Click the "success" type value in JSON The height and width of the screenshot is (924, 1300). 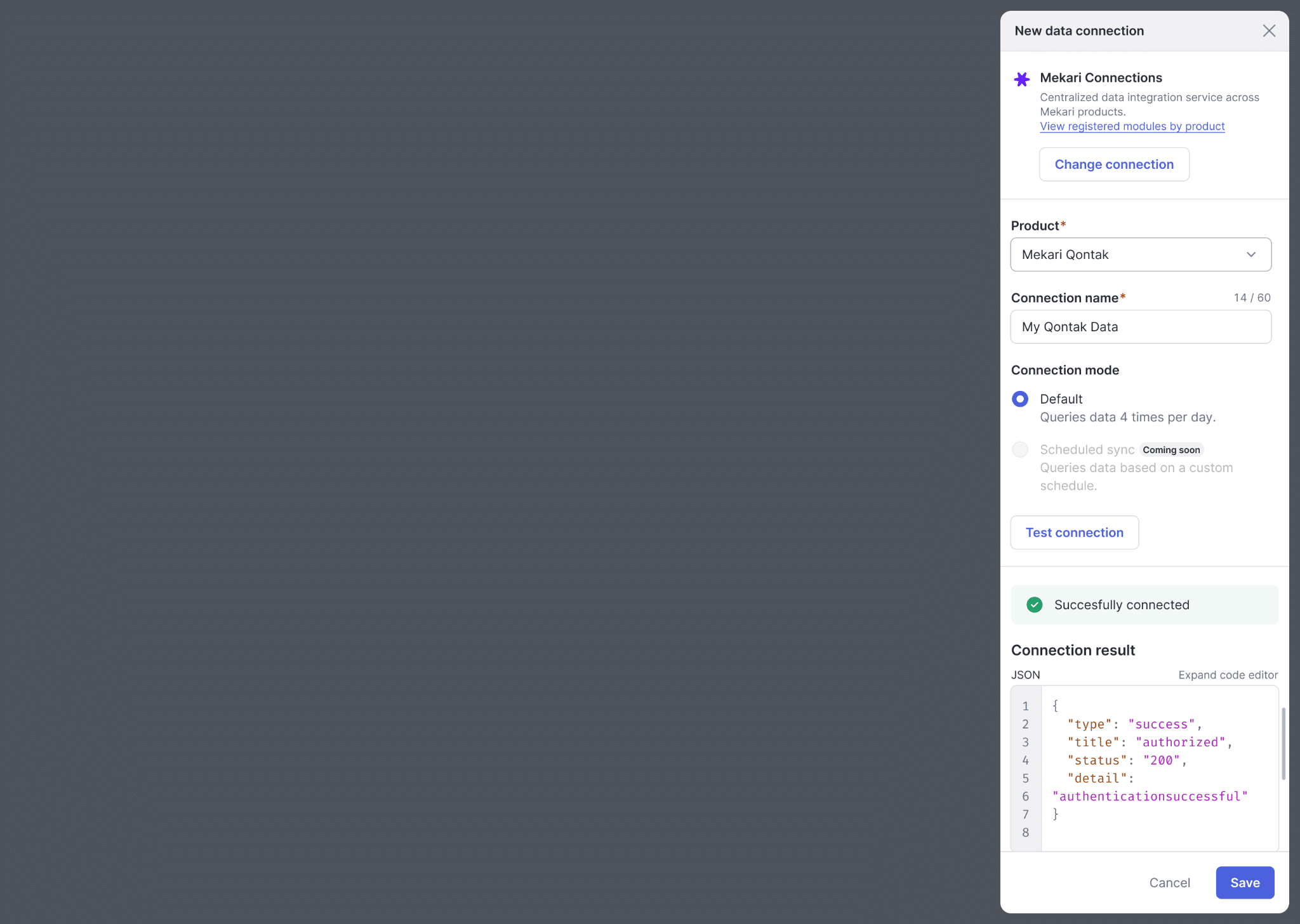tap(1162, 724)
